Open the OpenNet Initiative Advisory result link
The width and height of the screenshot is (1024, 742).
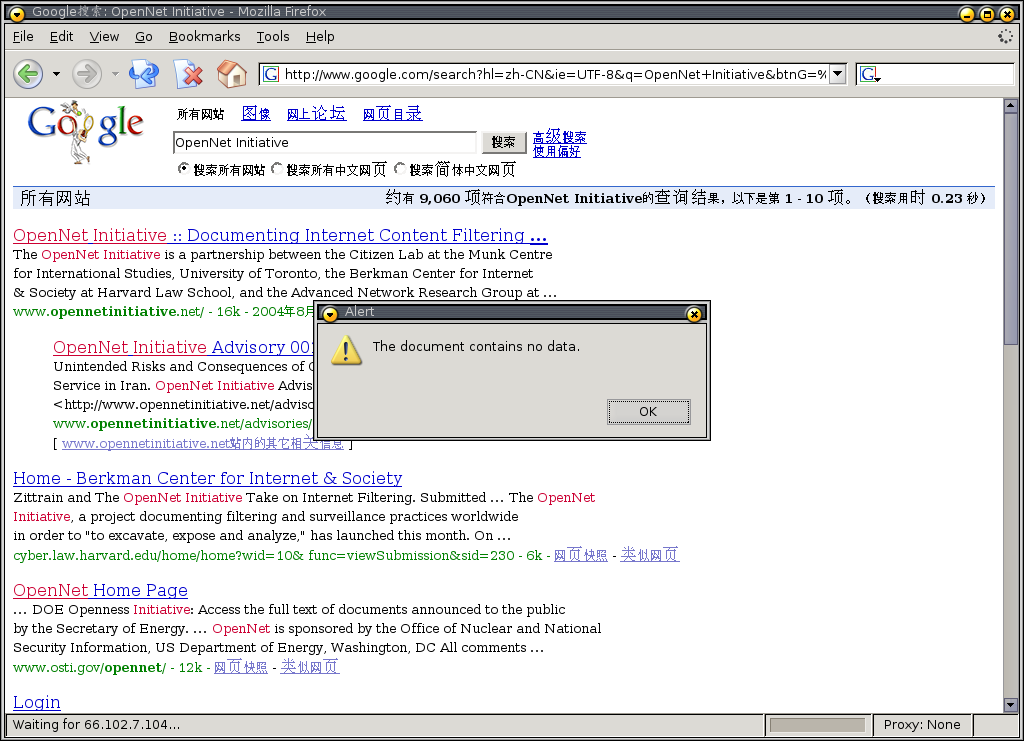(x=184, y=347)
